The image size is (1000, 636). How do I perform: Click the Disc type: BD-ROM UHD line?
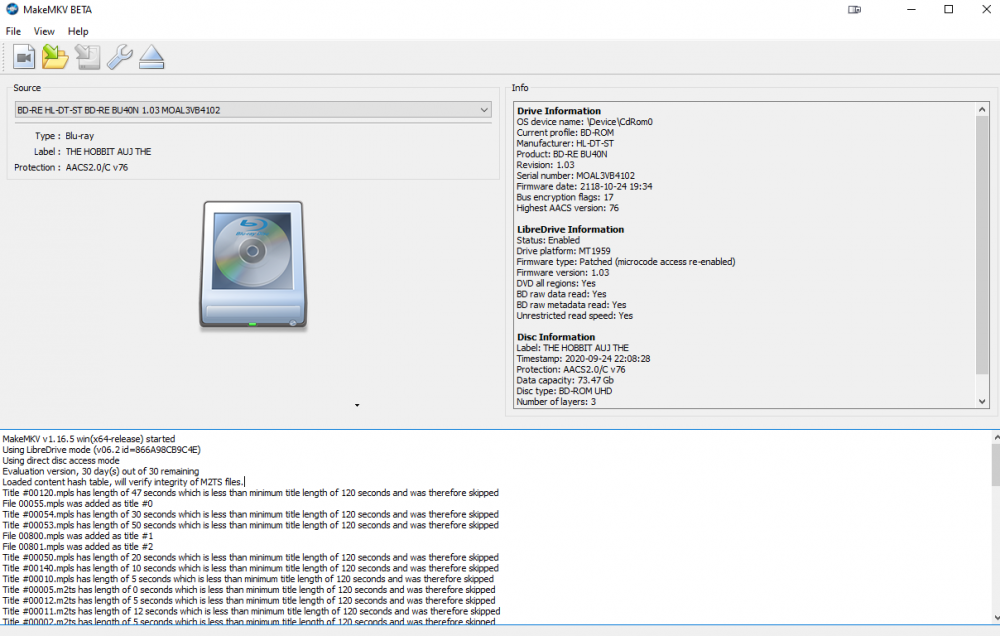(x=564, y=392)
